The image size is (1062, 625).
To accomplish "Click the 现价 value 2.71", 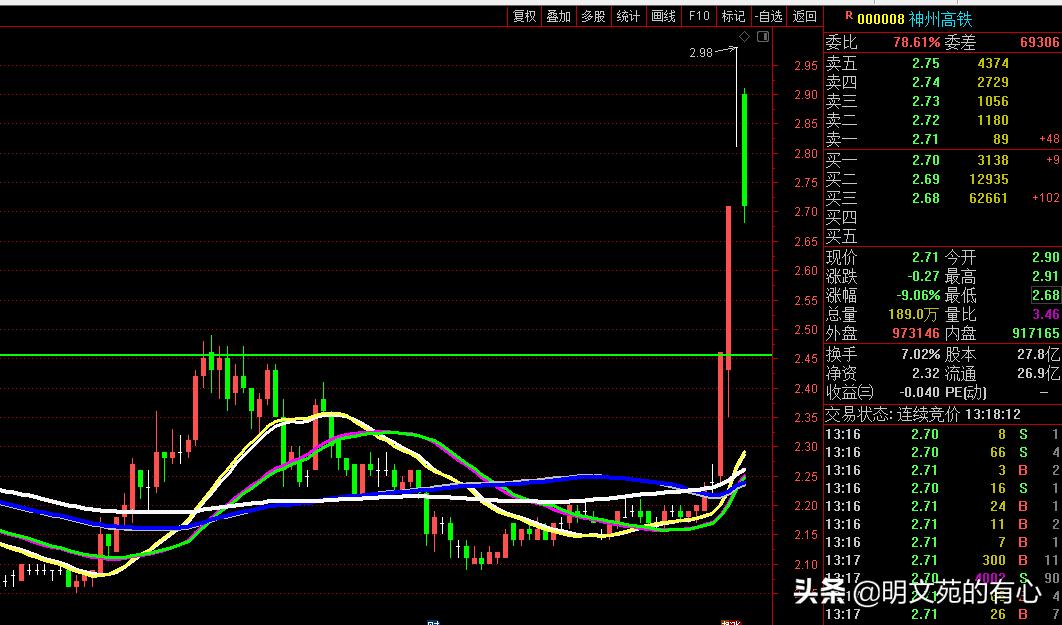I will (x=925, y=257).
